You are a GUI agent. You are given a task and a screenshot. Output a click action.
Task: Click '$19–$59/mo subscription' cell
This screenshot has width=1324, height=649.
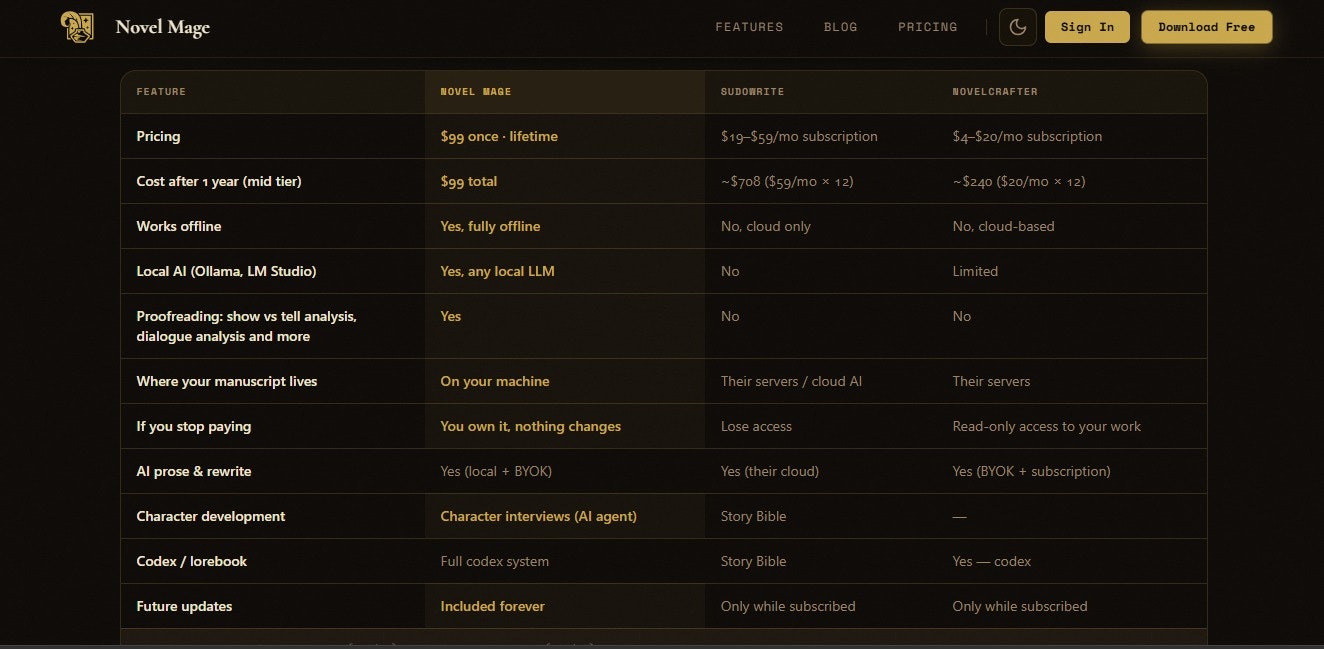(799, 136)
